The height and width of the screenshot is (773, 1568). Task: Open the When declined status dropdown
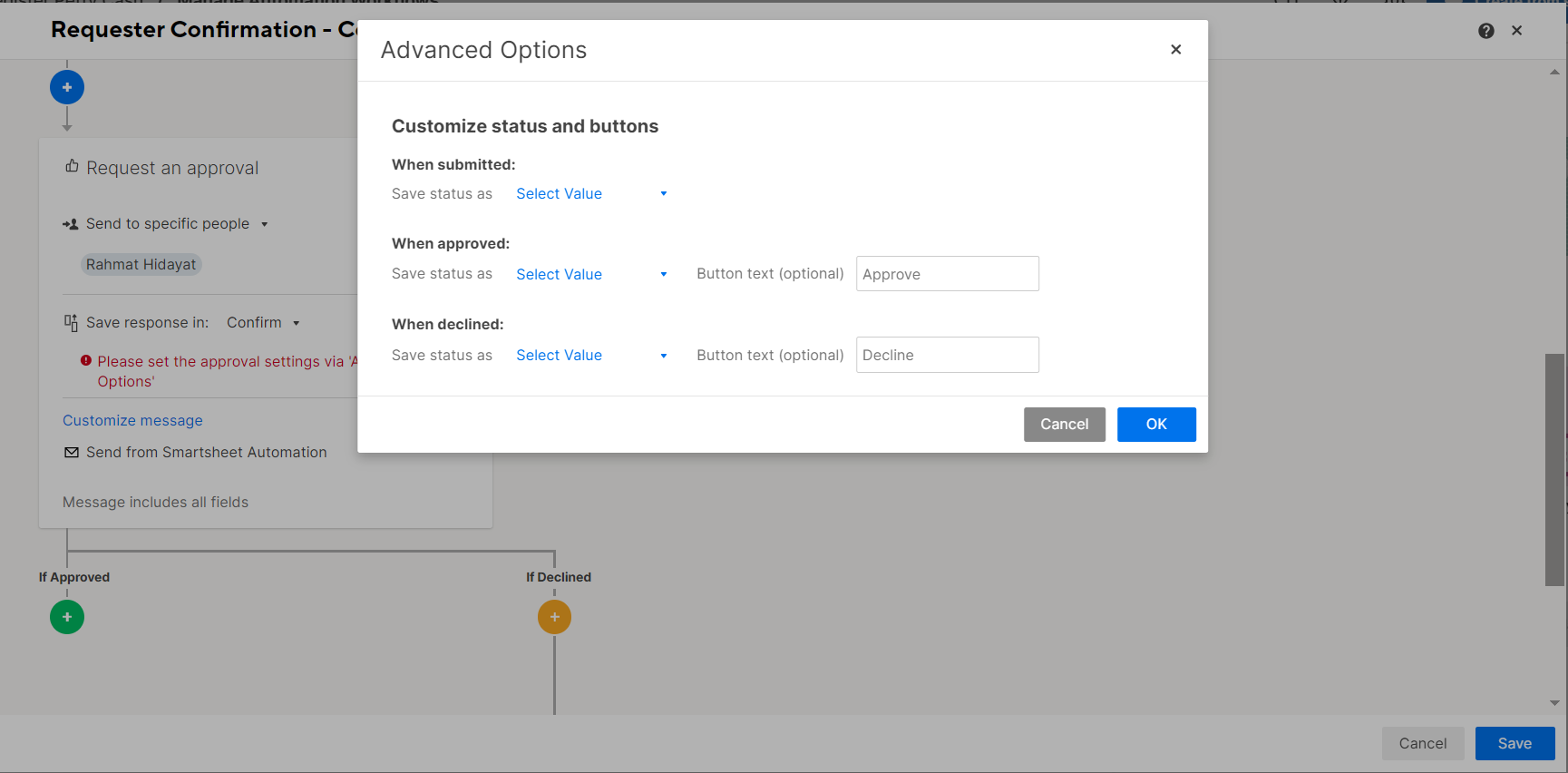coord(591,356)
